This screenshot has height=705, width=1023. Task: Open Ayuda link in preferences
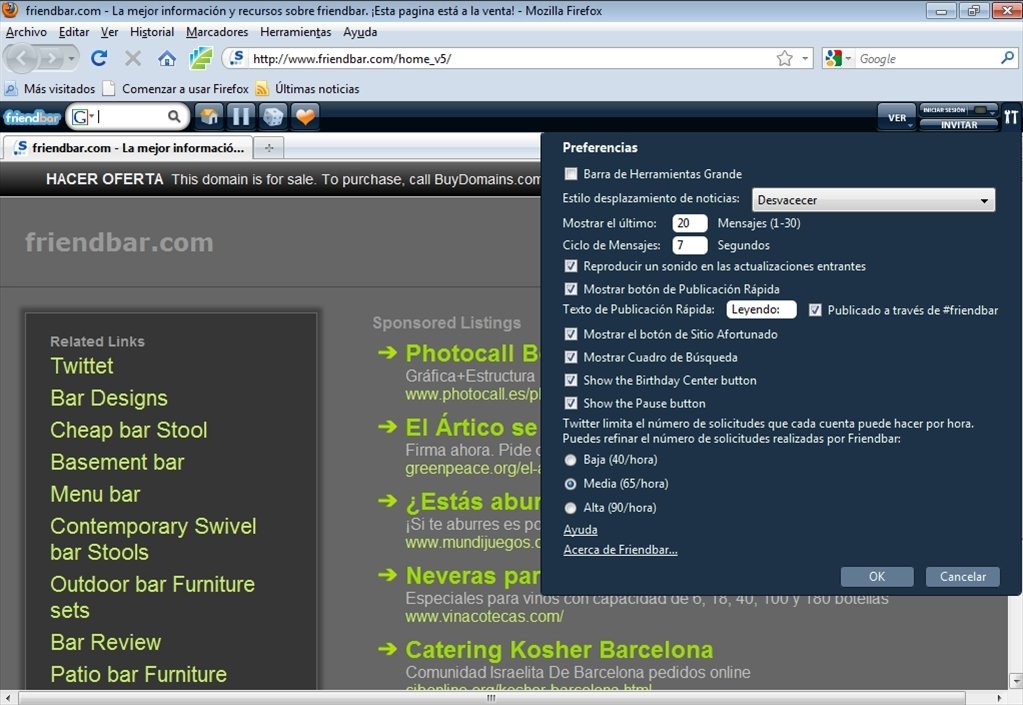[x=580, y=530]
